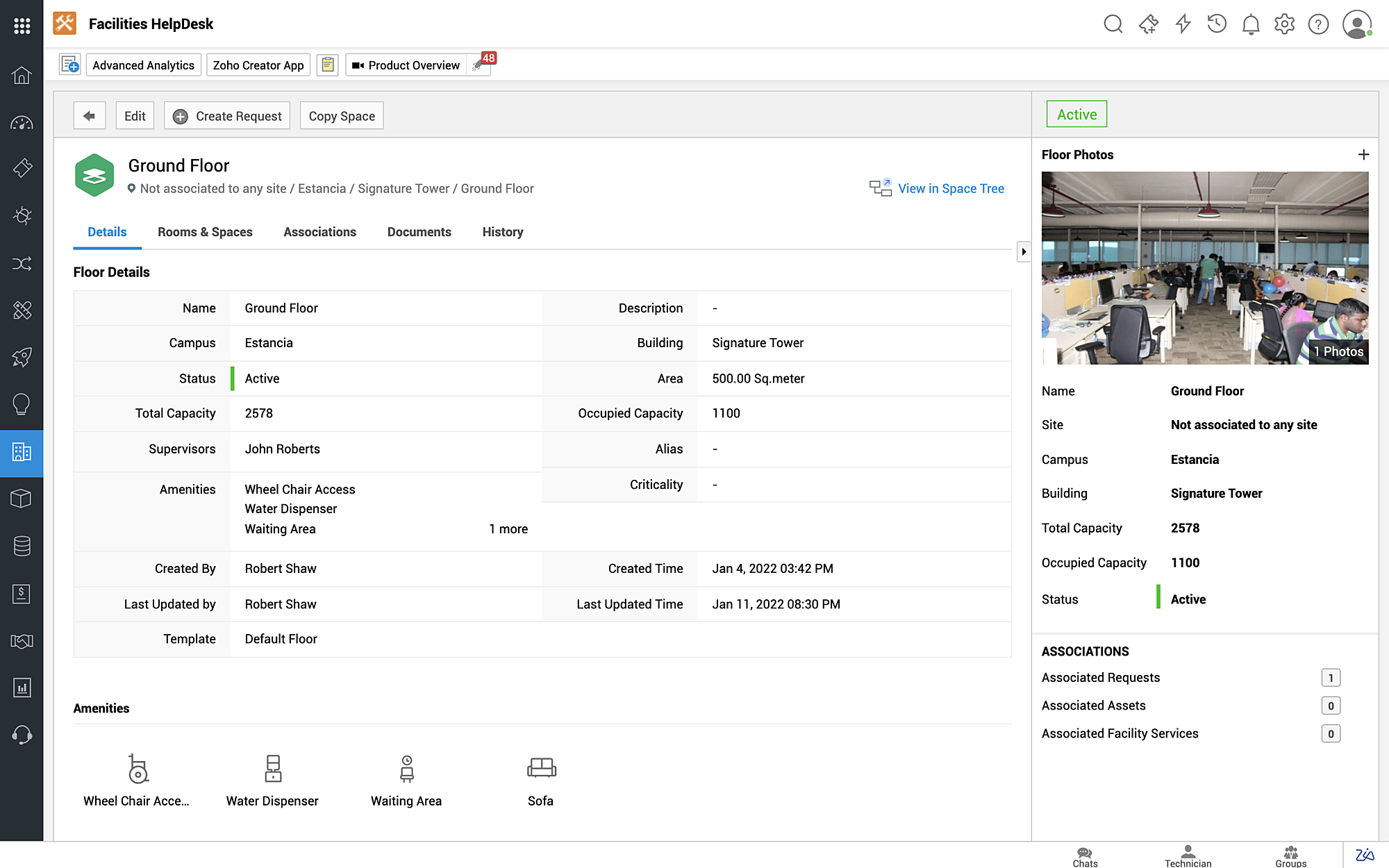
Task: Add a floor photo with plus icon
Action: point(1363,155)
